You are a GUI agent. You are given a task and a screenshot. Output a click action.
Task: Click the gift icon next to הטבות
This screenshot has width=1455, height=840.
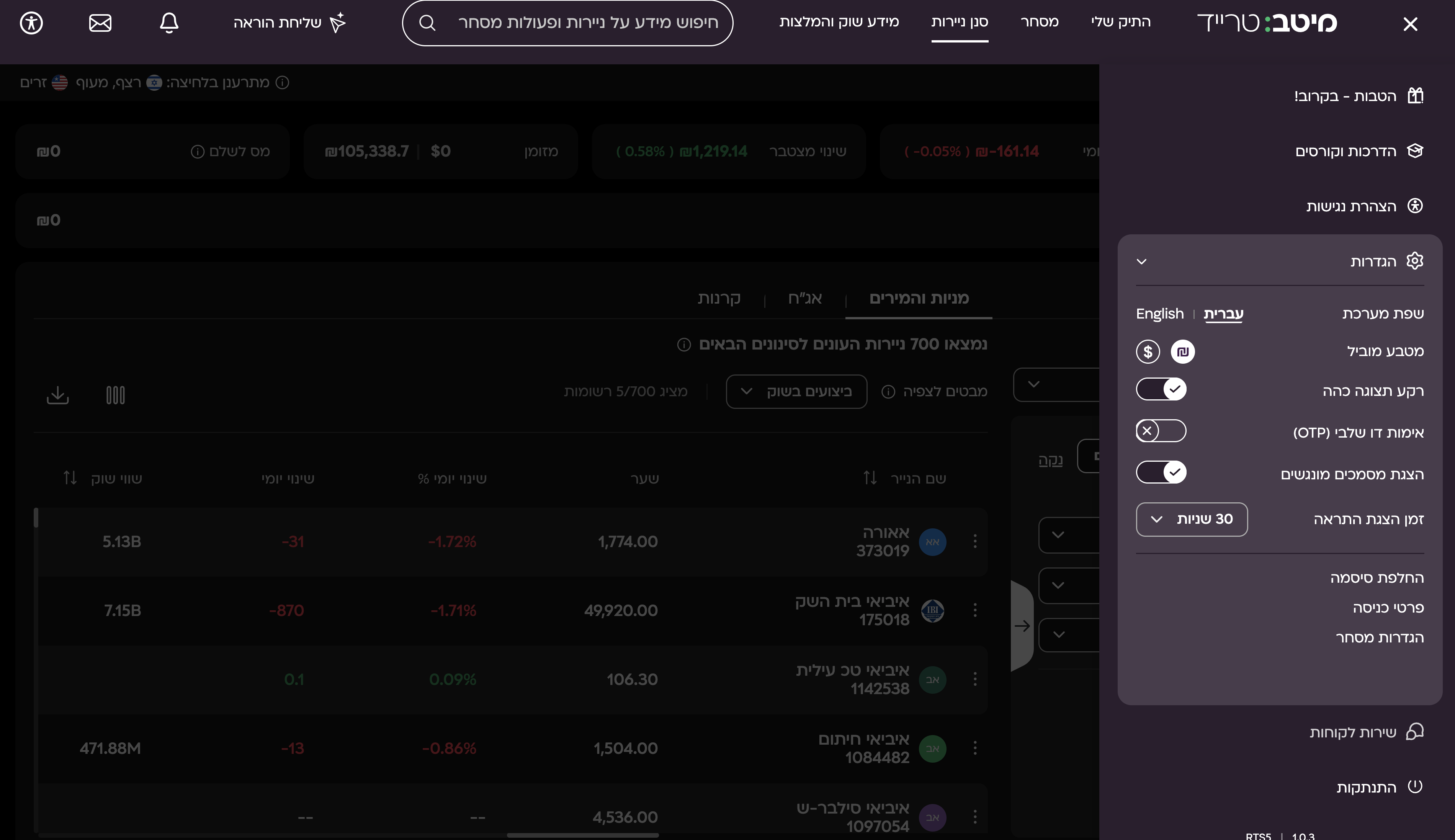click(x=1415, y=95)
